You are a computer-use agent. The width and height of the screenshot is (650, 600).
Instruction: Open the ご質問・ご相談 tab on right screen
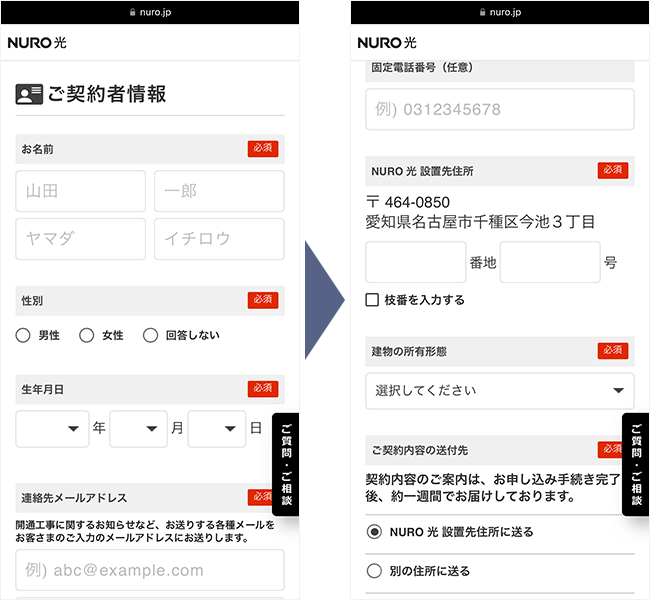pyautogui.click(x=636, y=464)
